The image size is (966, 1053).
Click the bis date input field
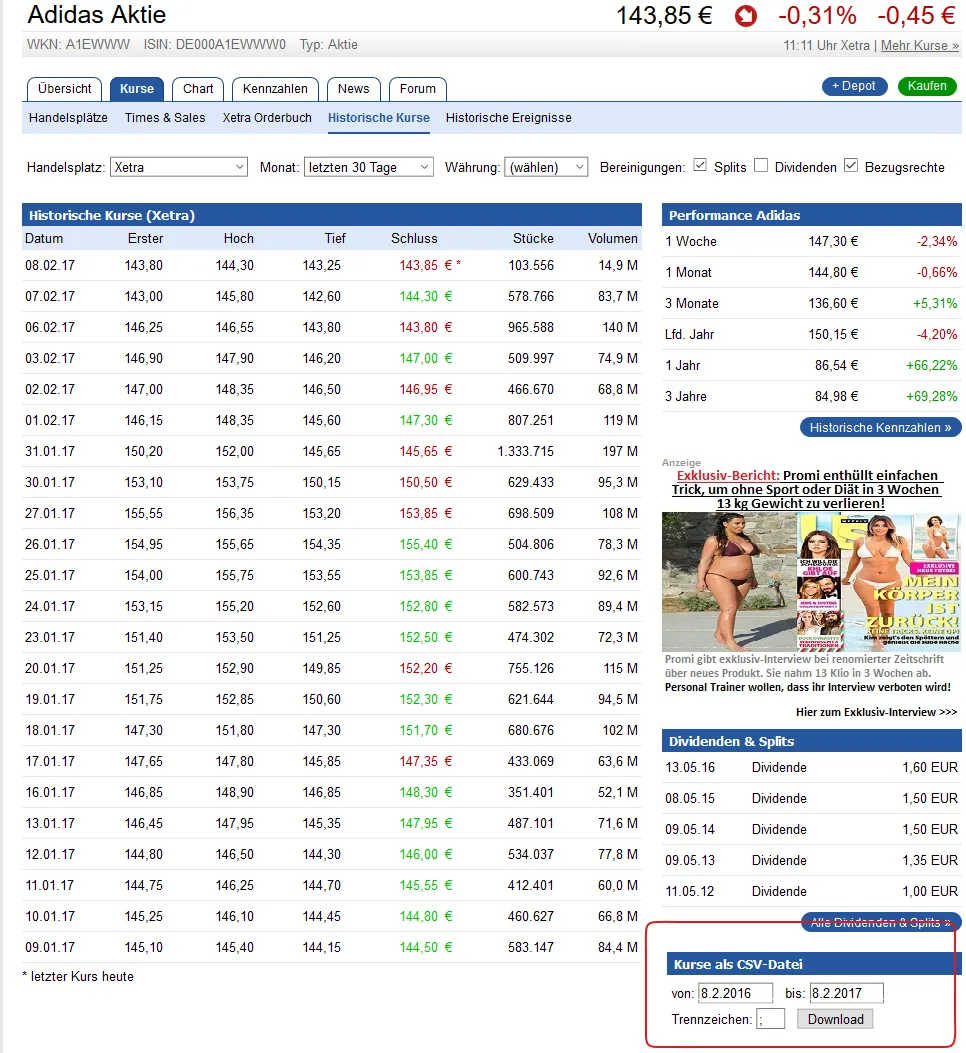coord(846,993)
